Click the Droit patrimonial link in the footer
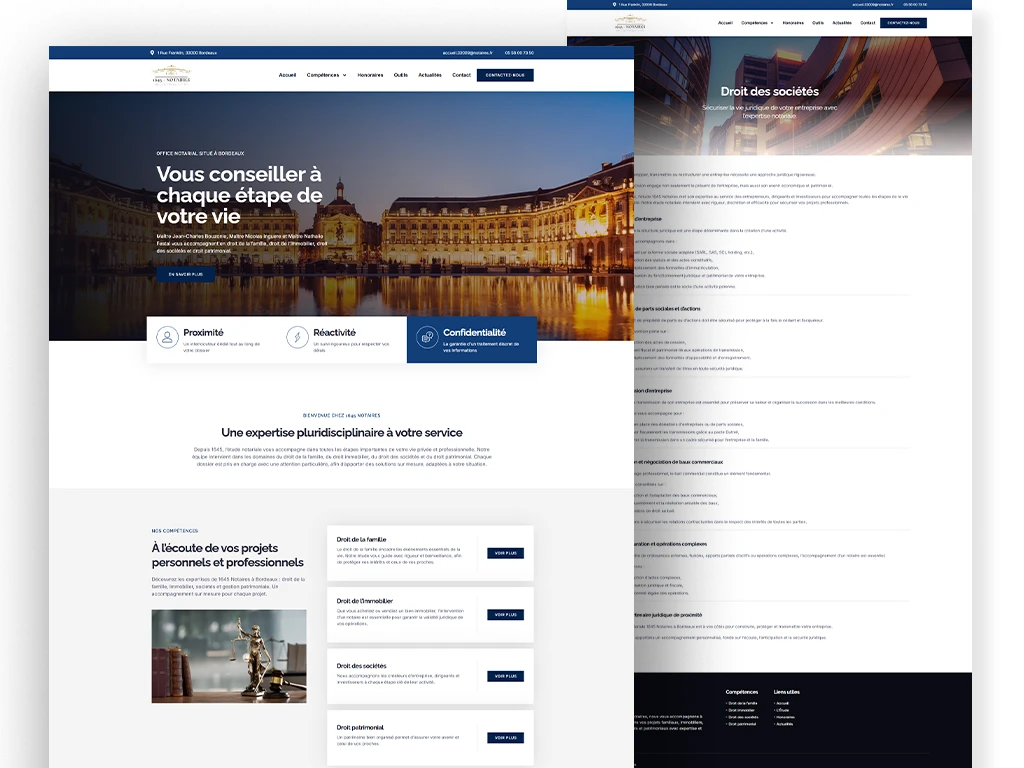The height and width of the screenshot is (768, 1024). [744, 724]
